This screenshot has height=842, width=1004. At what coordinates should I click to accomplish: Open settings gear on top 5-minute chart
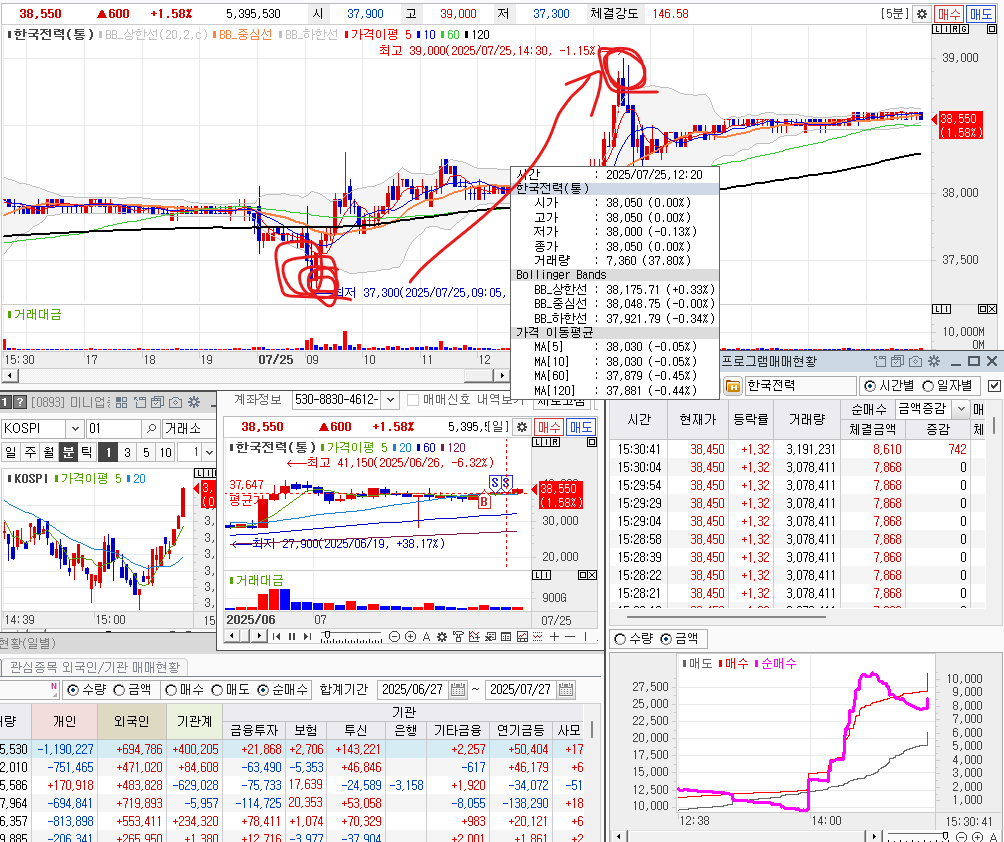tap(921, 13)
